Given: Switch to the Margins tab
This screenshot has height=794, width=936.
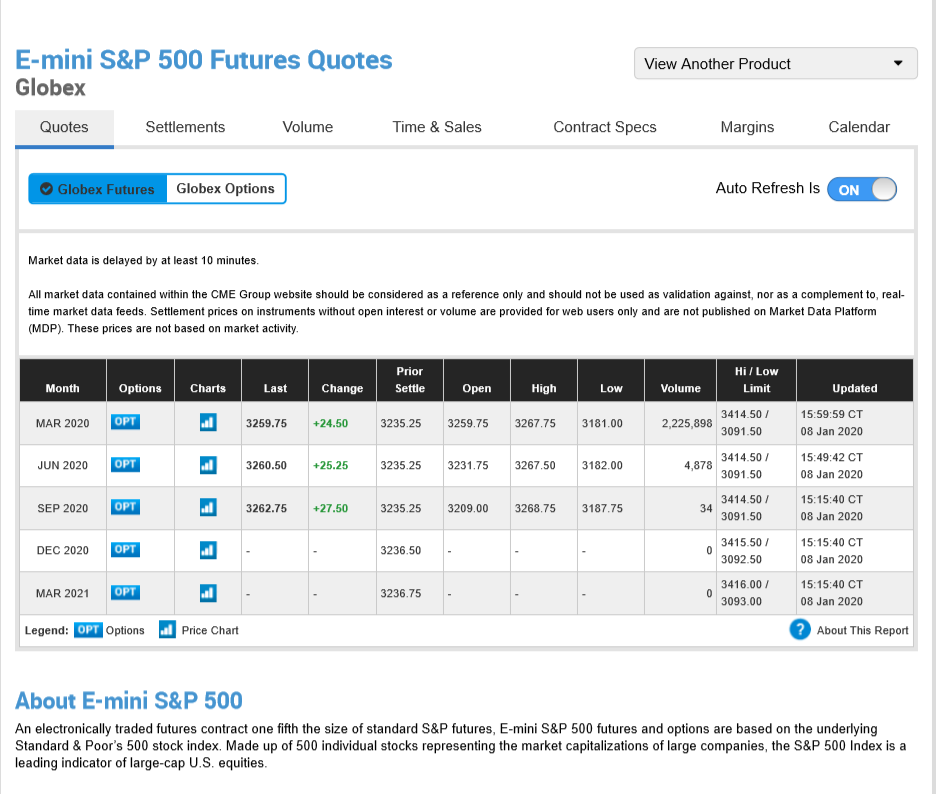Looking at the screenshot, I should [747, 127].
